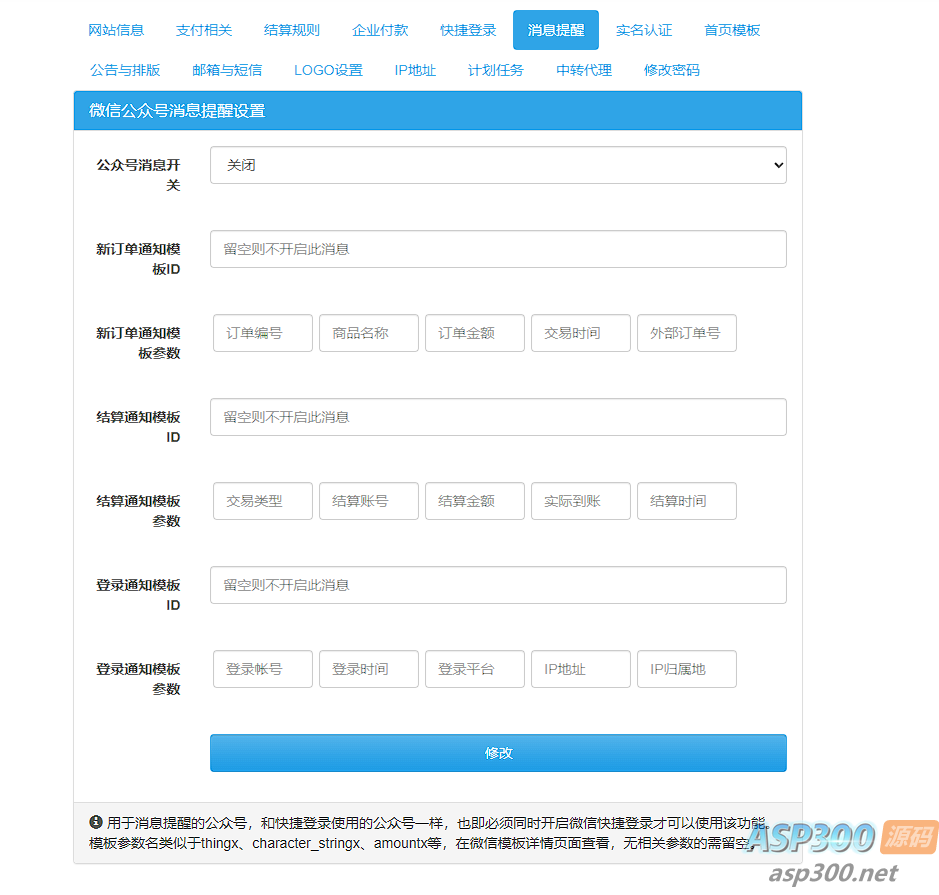Image resolution: width=939 pixels, height=895 pixels.
Task: Focus the IP归属地 parameter field
Action: [686, 669]
